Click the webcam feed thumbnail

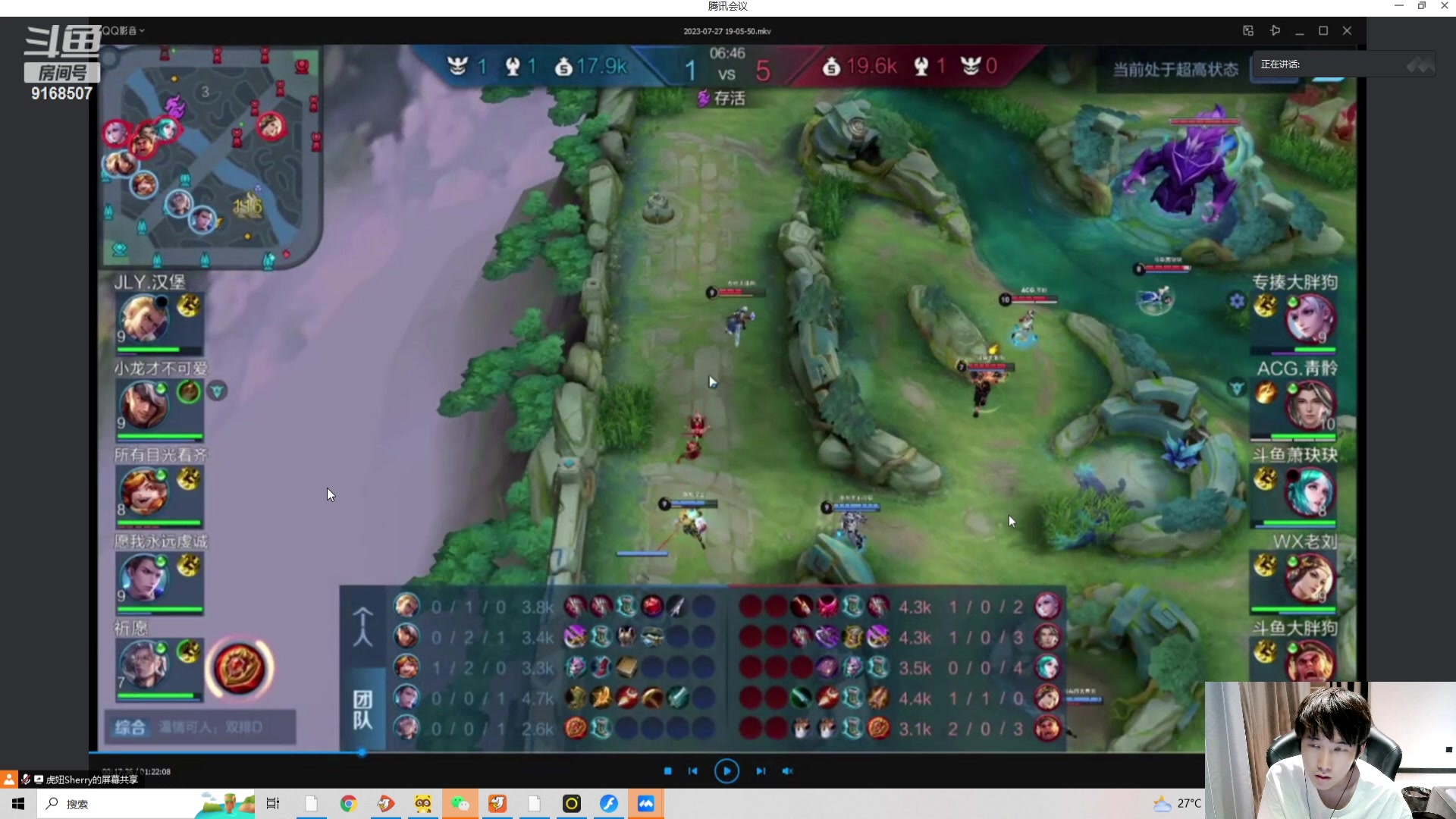click(x=1330, y=750)
